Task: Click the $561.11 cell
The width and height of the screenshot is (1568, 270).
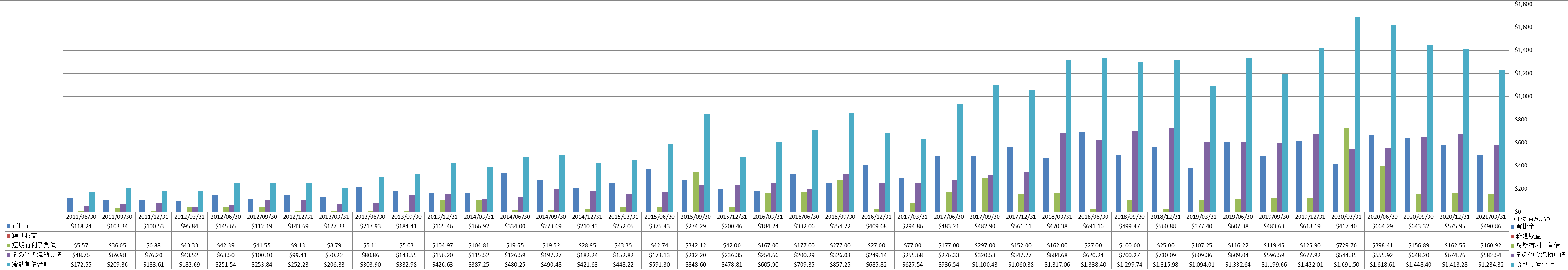Action: (x=1022, y=226)
